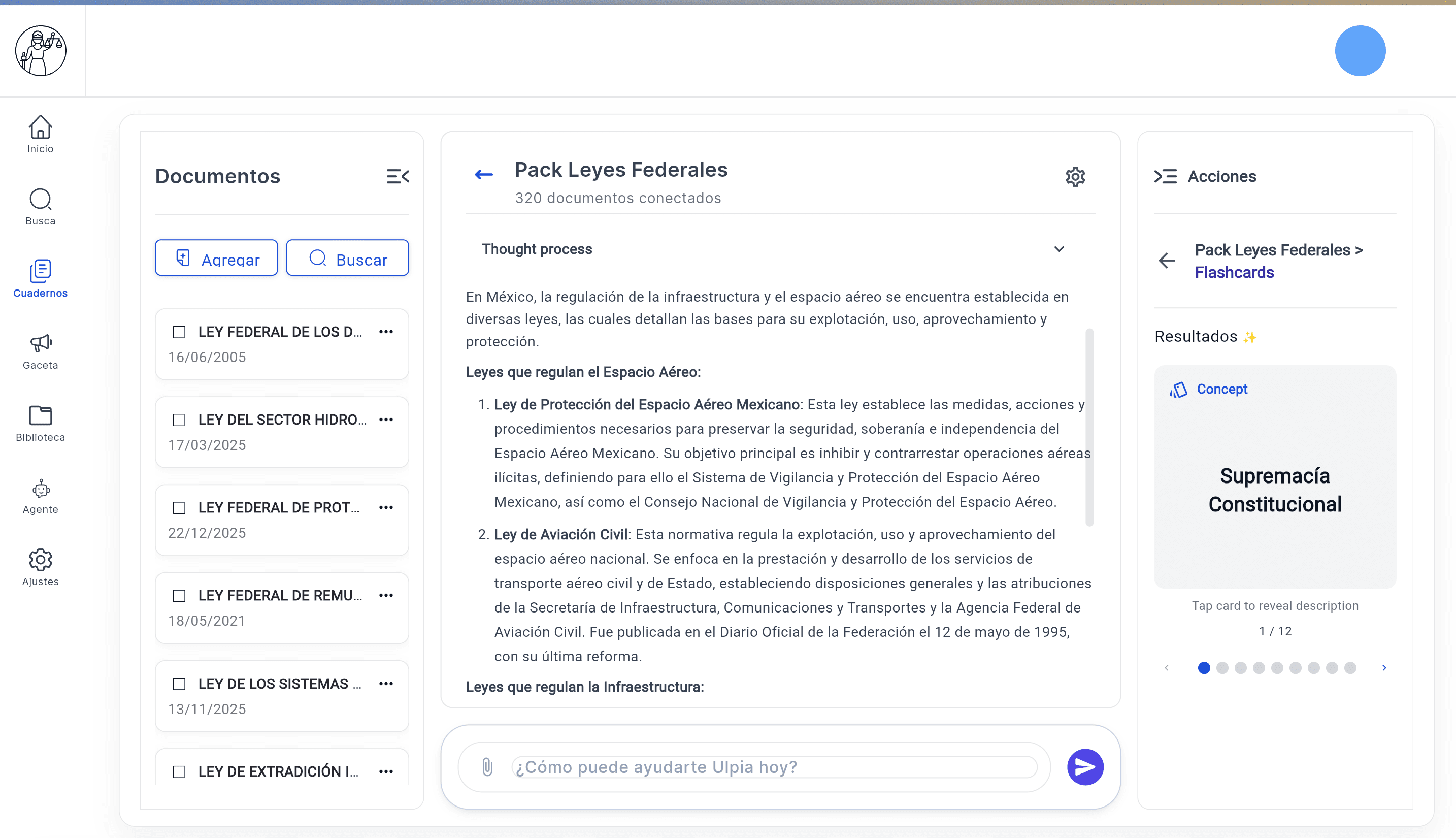Click the Agregar button
1456x838 pixels.
(x=216, y=259)
